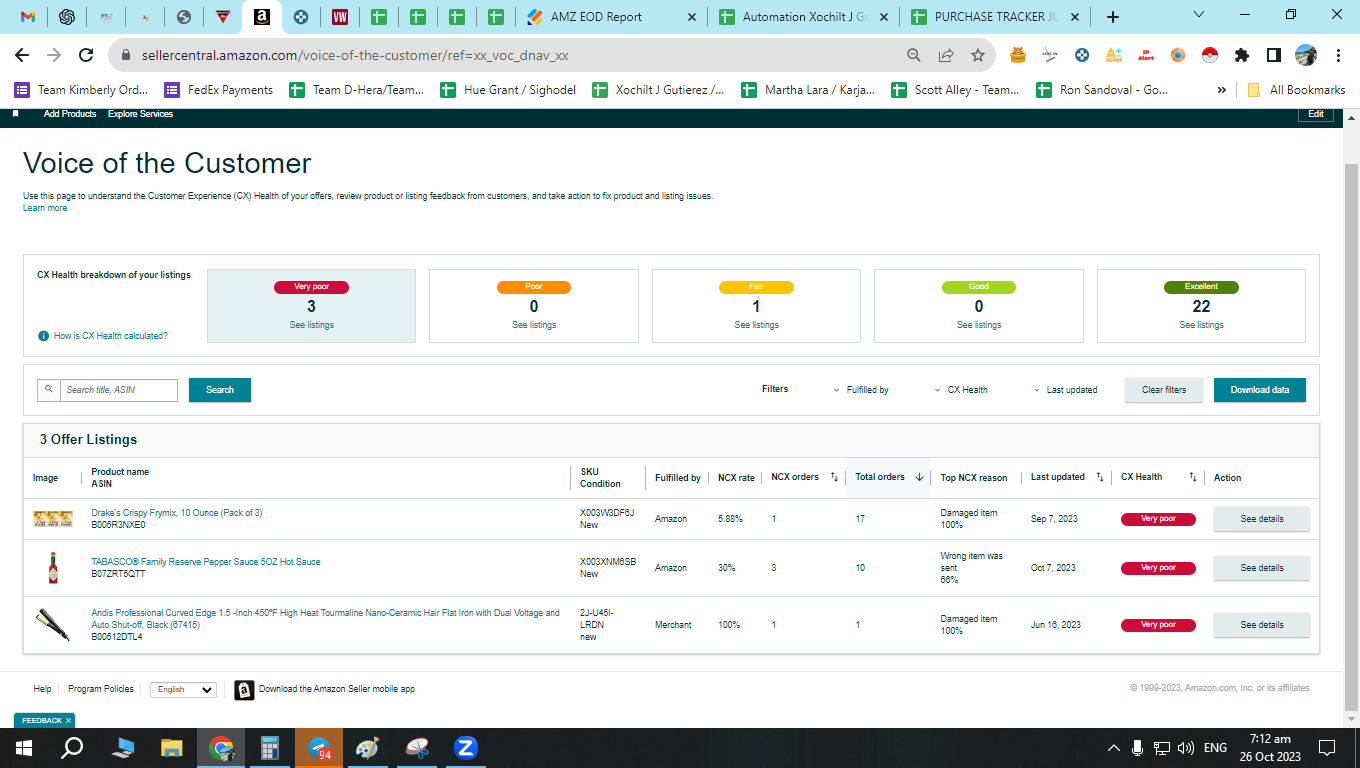Open Chrome menu three dots
This screenshot has width=1360, height=768.
tap(1339, 55)
